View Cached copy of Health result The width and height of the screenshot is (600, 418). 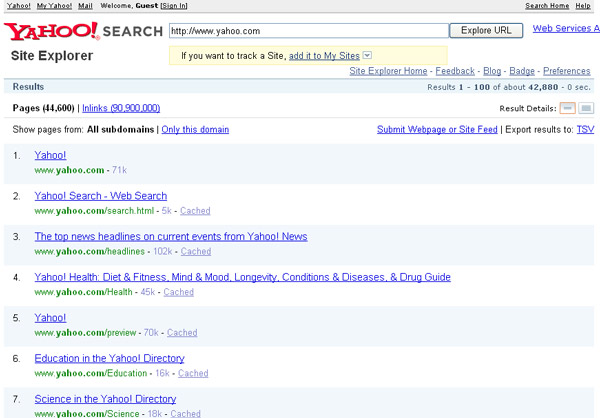click(x=179, y=292)
